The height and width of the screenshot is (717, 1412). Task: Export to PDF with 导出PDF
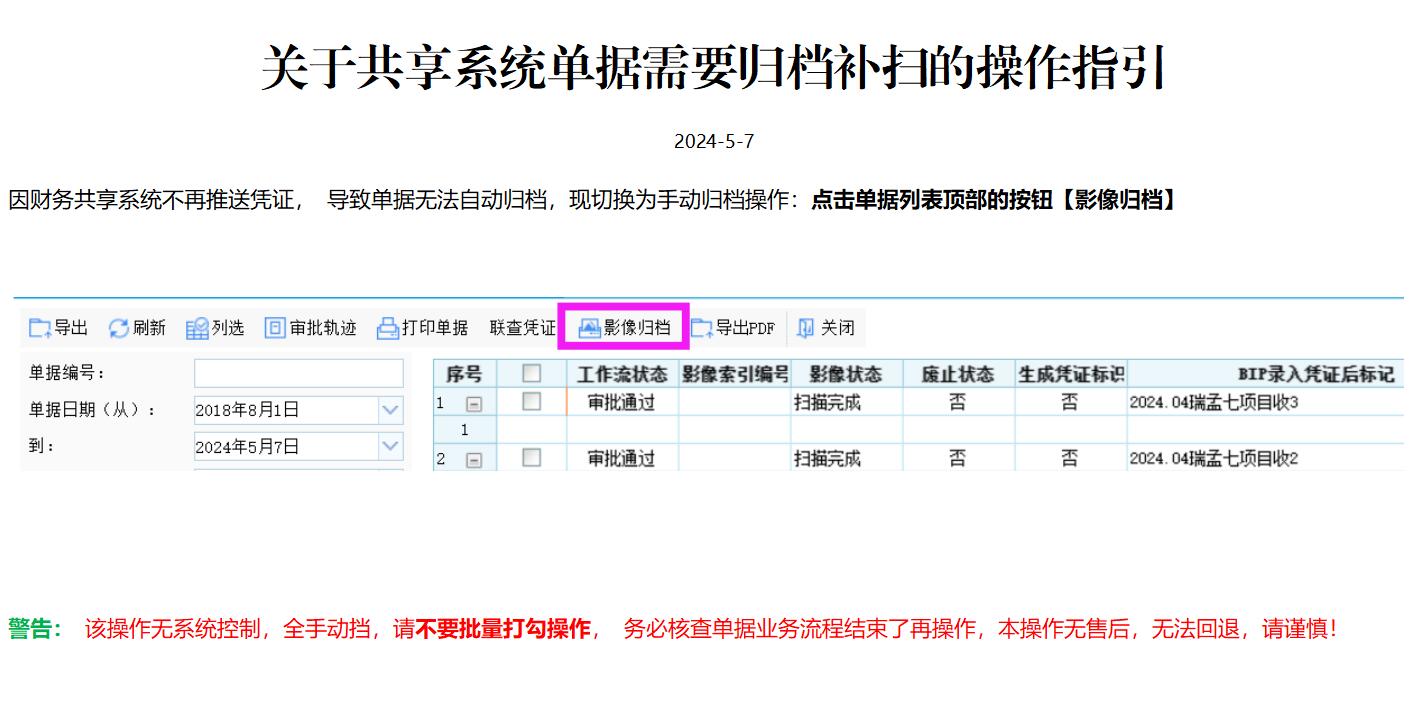(702, 328)
